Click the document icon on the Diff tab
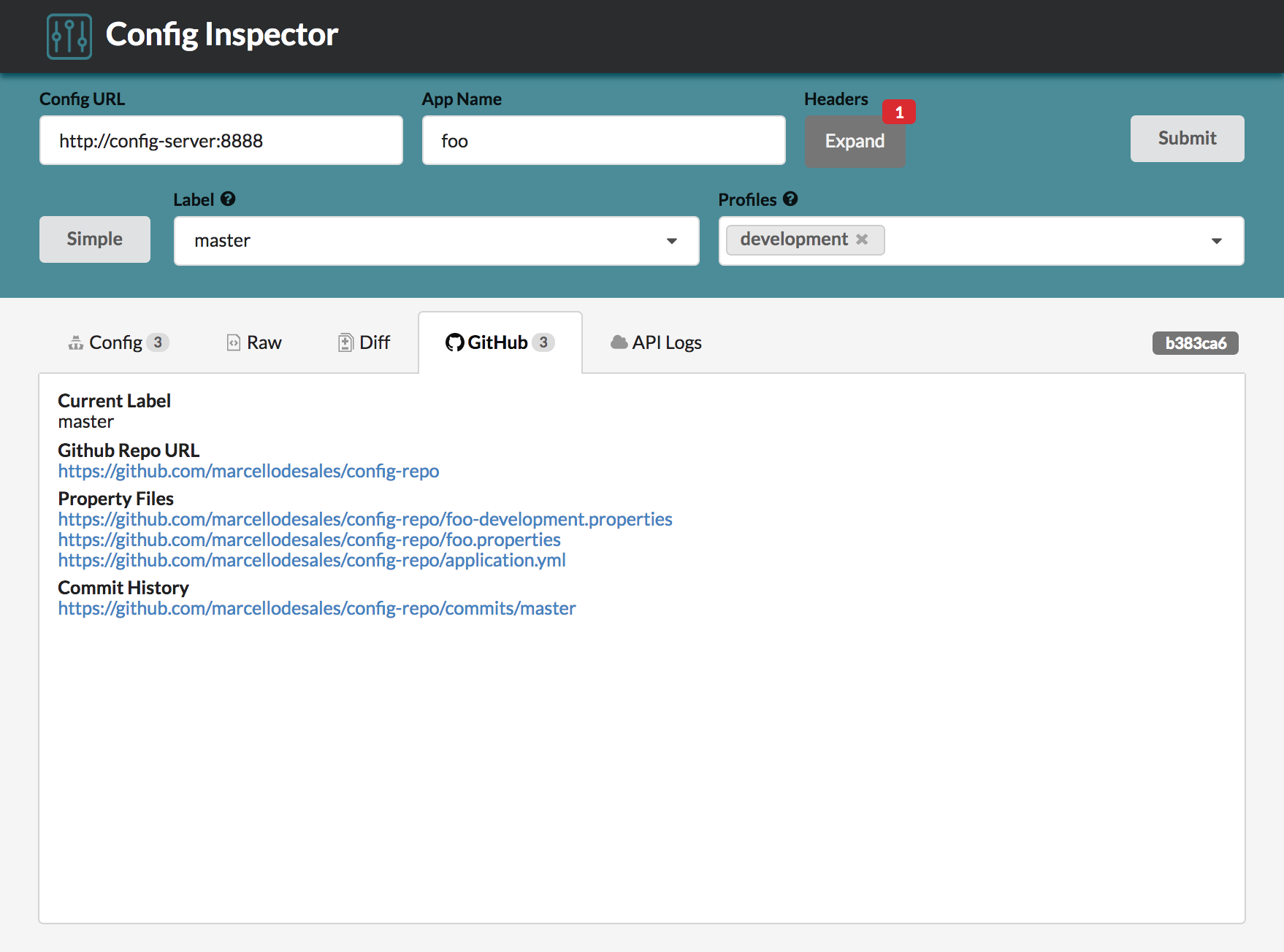 pyautogui.click(x=344, y=342)
